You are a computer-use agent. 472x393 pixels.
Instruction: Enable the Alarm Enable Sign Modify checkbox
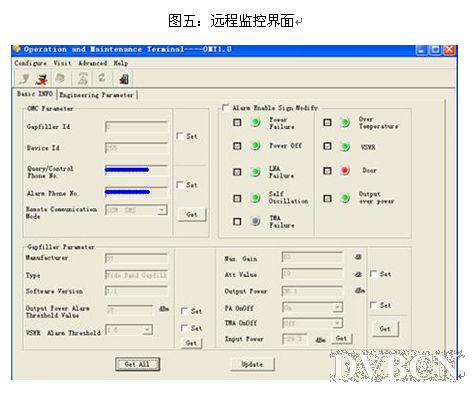coord(226,108)
